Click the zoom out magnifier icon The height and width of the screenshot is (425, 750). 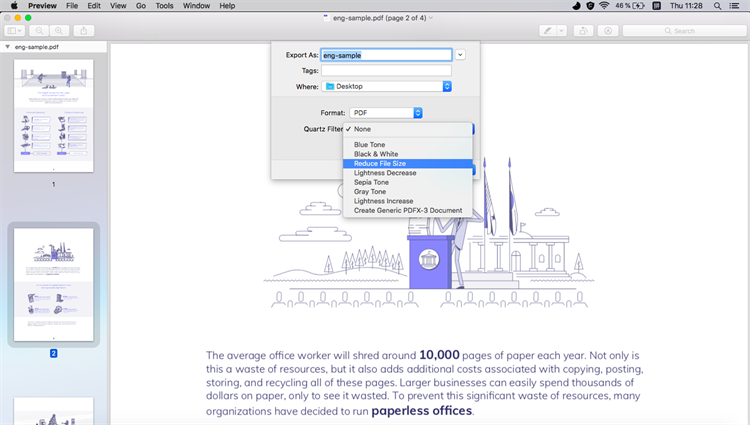pos(39,31)
